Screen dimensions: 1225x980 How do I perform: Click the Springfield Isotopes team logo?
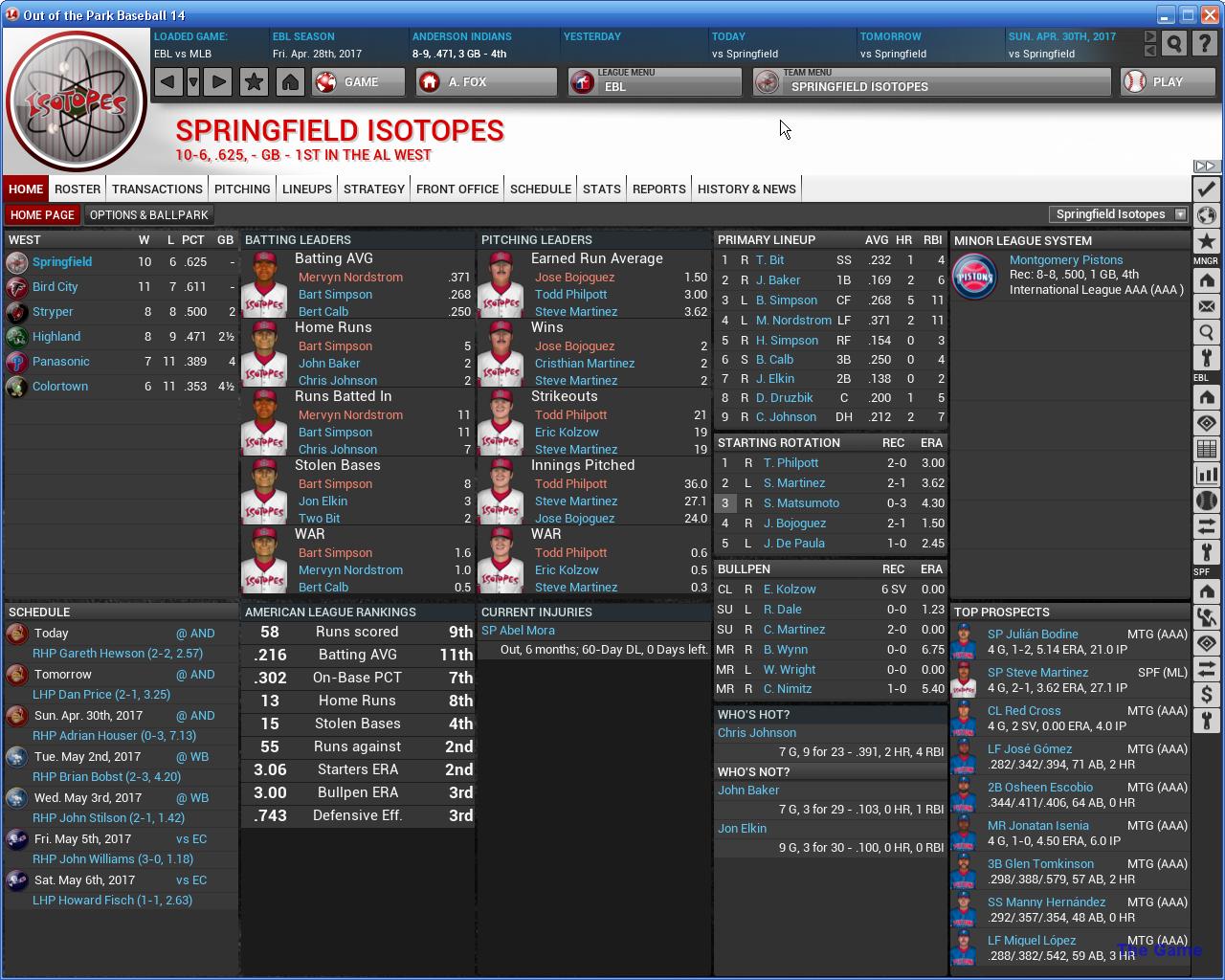tap(77, 101)
